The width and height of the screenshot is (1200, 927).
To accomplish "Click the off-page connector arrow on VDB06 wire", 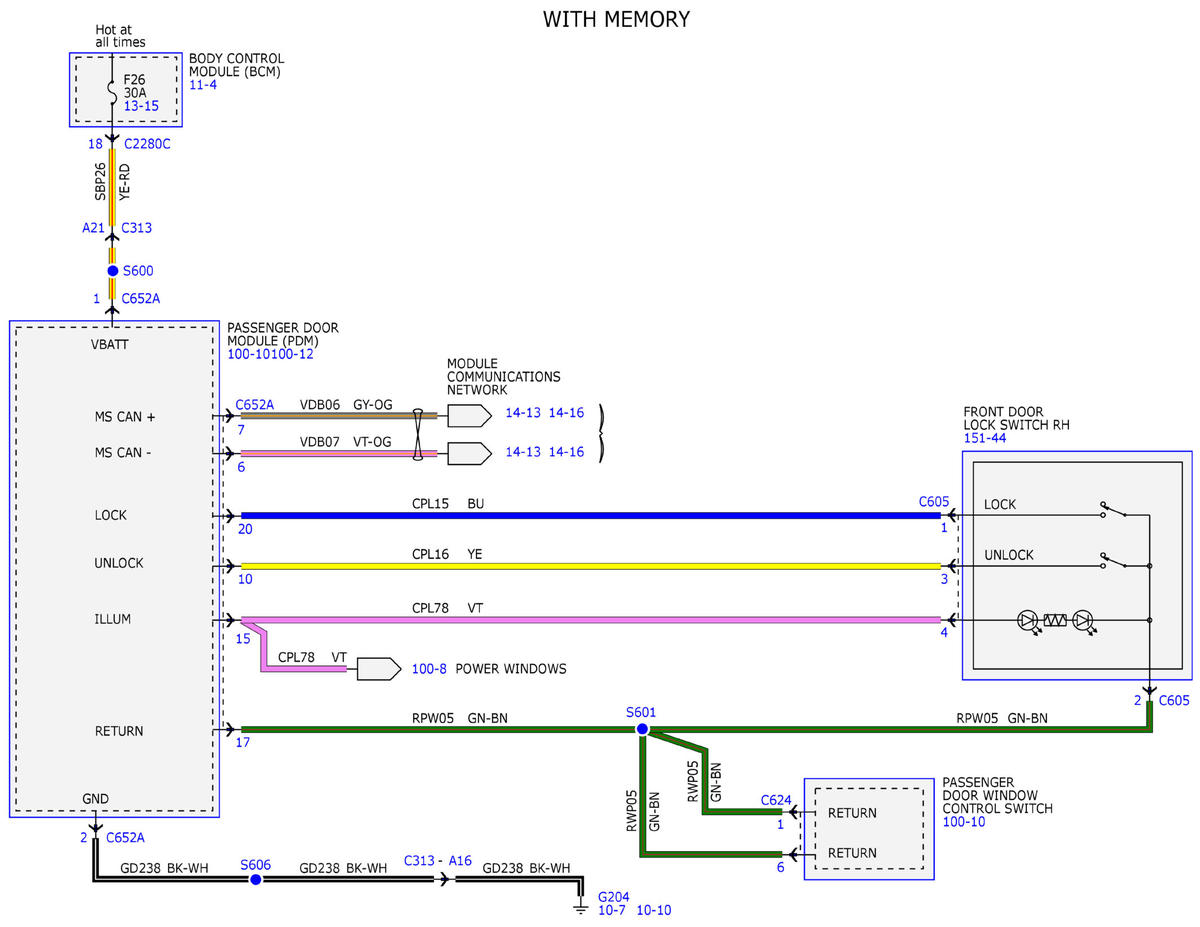I will (x=469, y=416).
